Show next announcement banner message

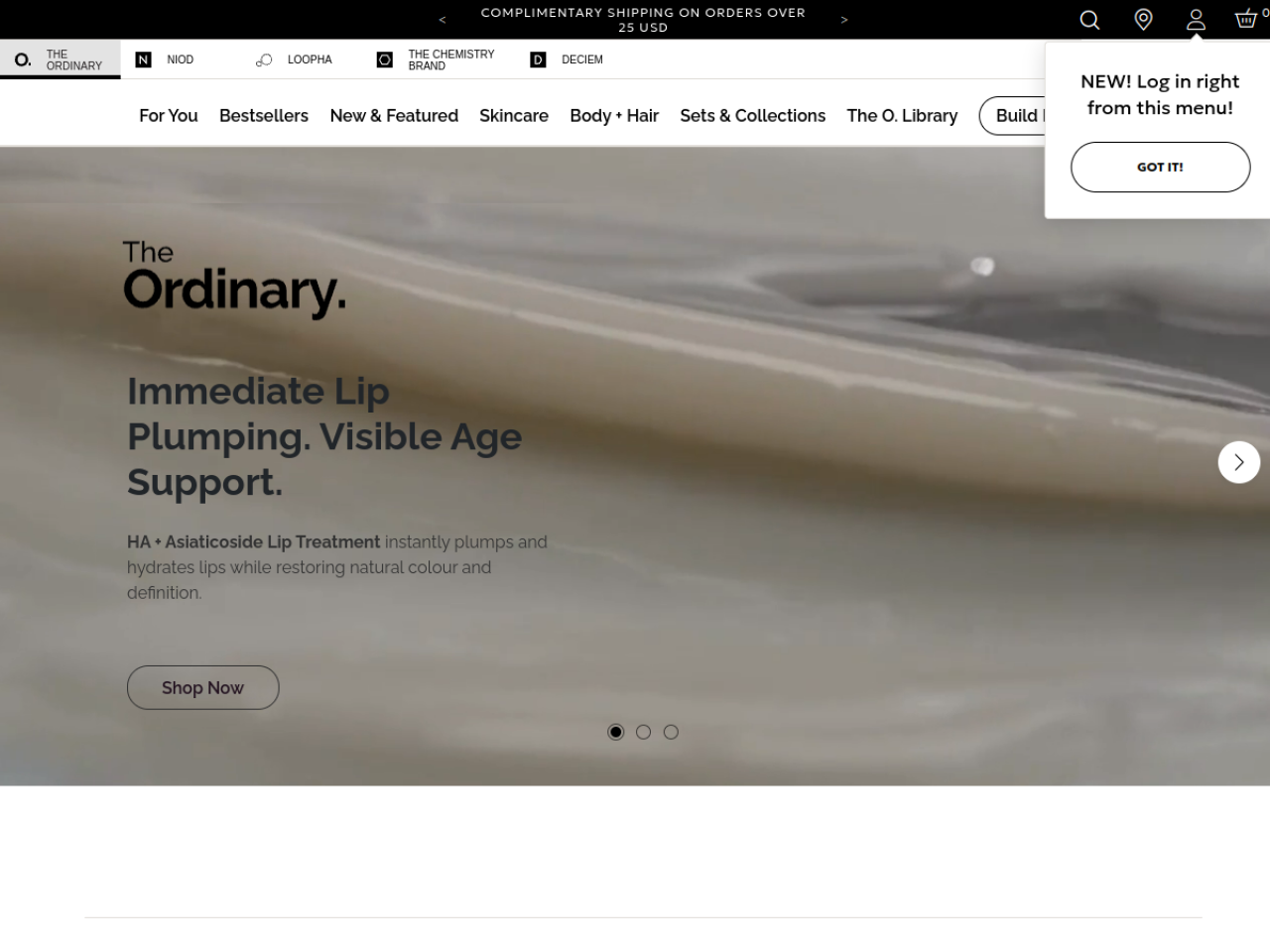[x=844, y=20]
